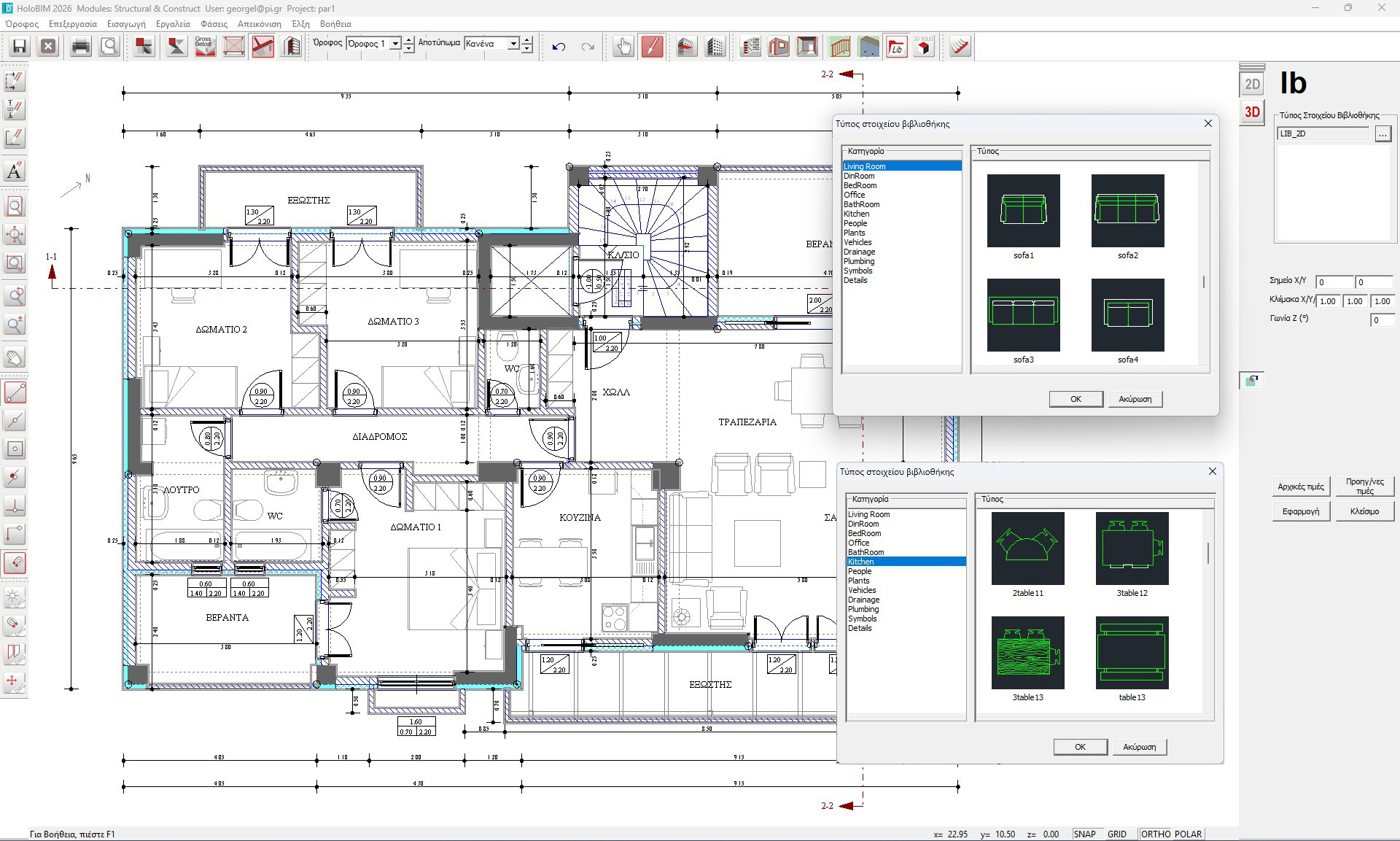This screenshot has width=1400, height=841.
Task: Select the pan hand tool in sidebar
Action: coord(15,357)
